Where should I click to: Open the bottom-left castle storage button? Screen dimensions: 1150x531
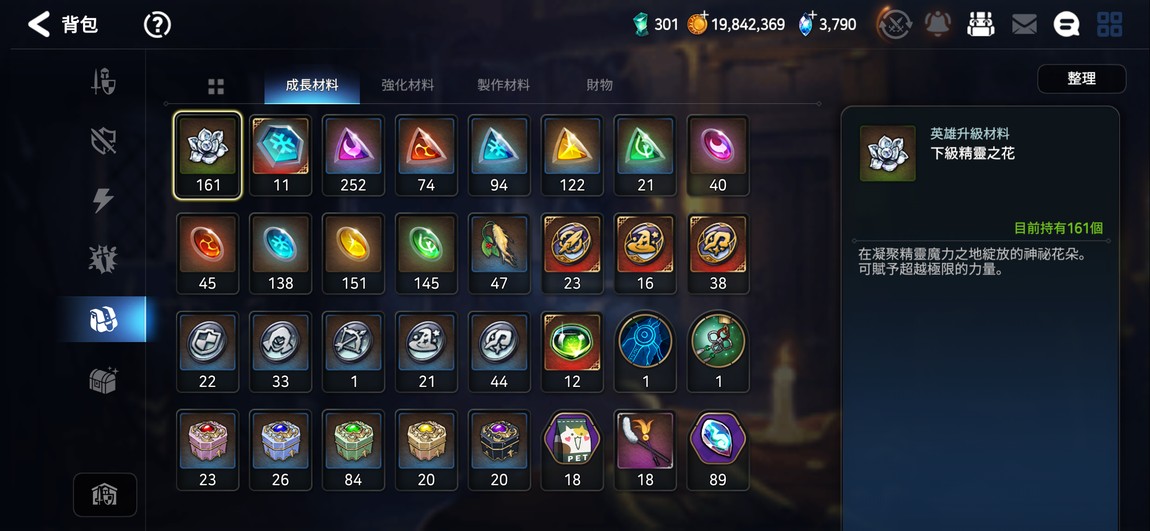pyautogui.click(x=104, y=495)
